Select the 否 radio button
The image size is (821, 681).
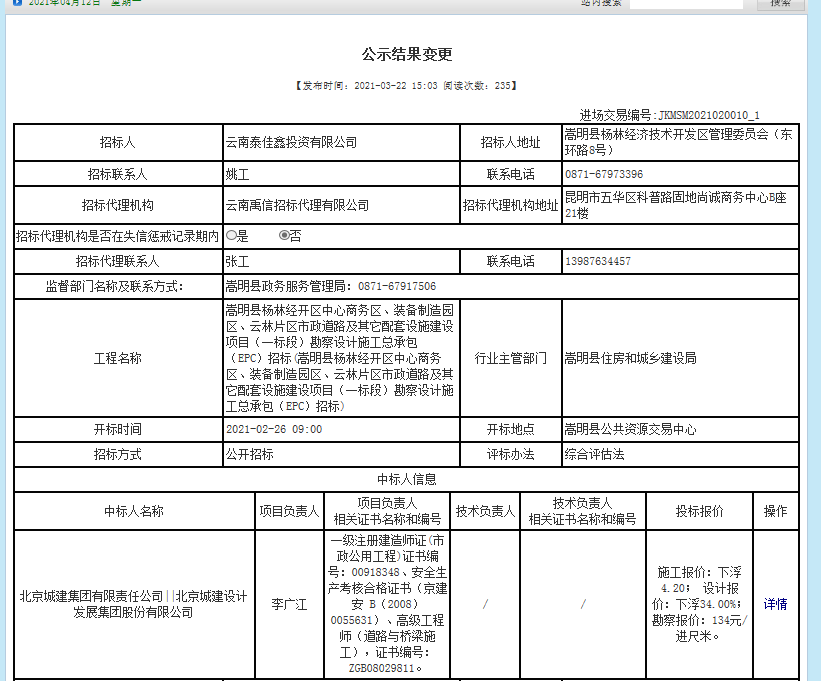pyautogui.click(x=284, y=236)
